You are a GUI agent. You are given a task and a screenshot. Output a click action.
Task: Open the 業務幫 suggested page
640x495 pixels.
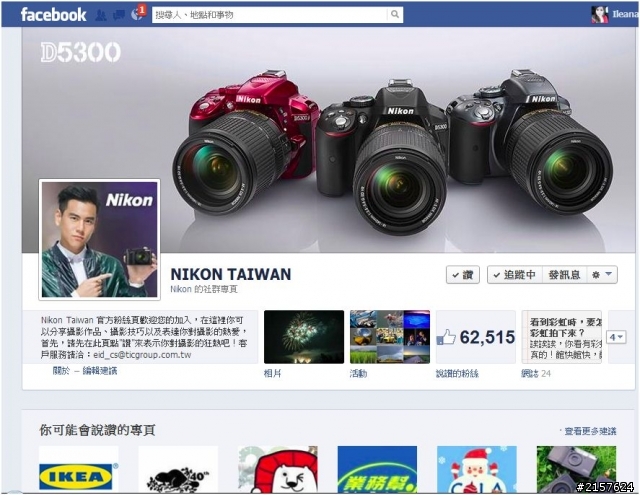377,469
